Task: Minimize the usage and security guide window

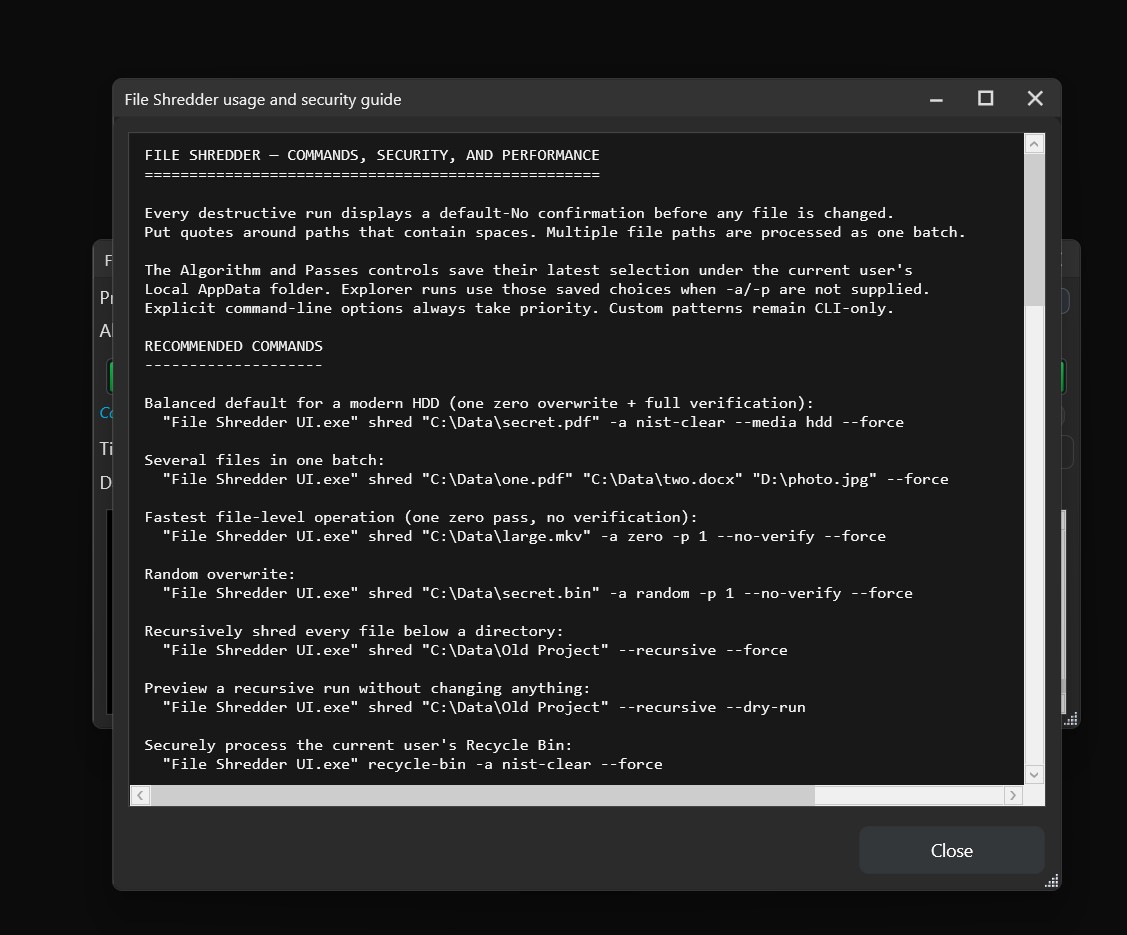Action: point(936,99)
